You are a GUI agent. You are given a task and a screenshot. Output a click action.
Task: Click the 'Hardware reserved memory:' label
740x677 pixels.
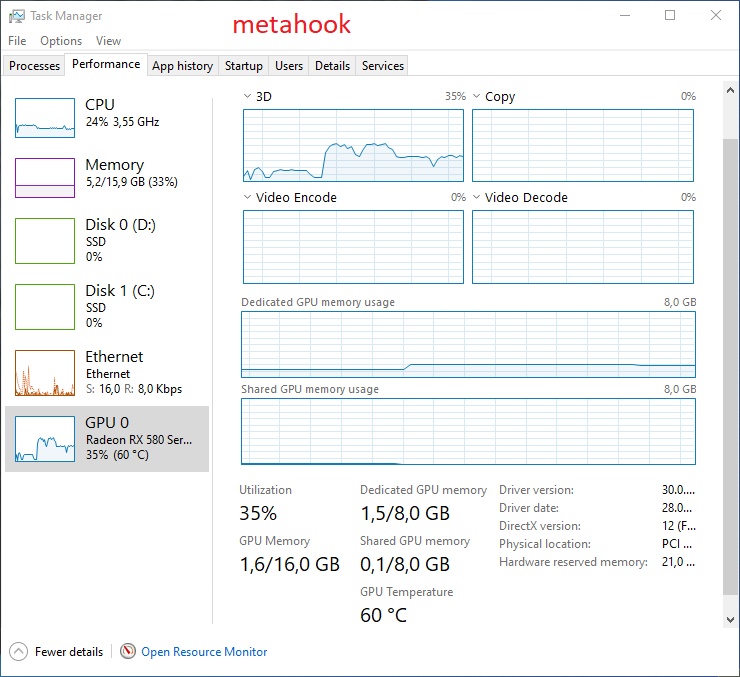click(x=573, y=562)
